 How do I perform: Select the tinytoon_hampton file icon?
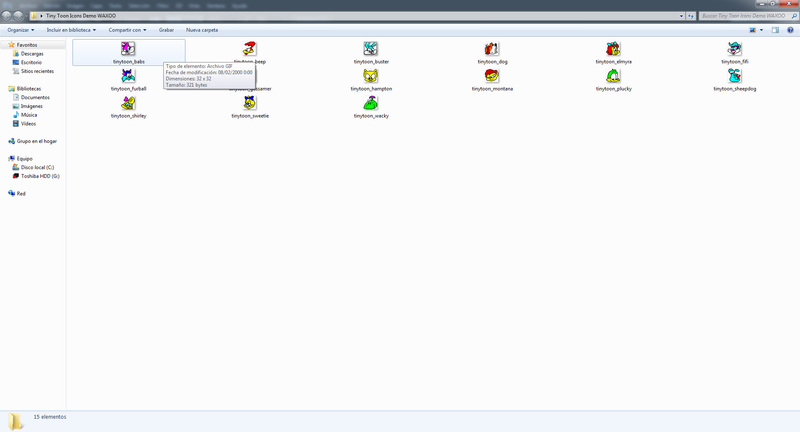(371, 76)
